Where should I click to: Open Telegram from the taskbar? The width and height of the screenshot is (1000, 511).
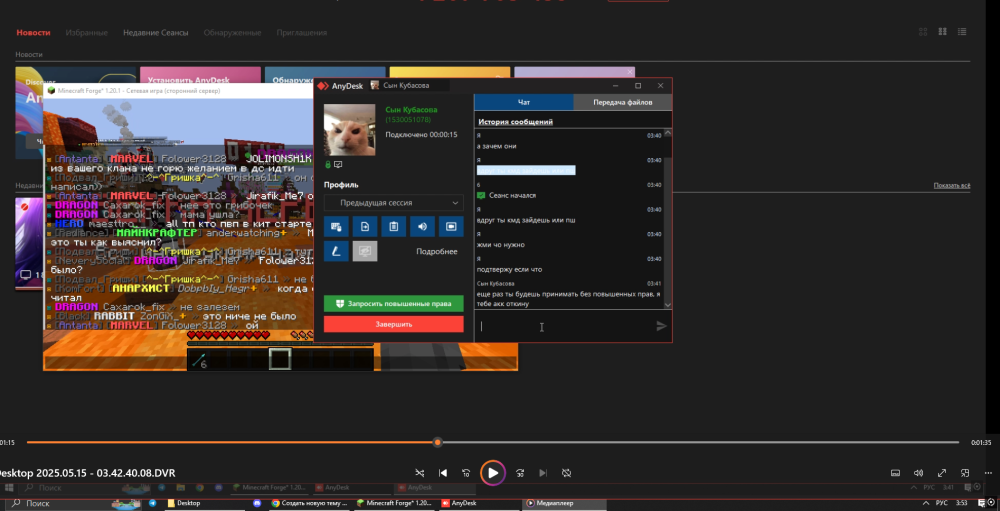(153, 503)
